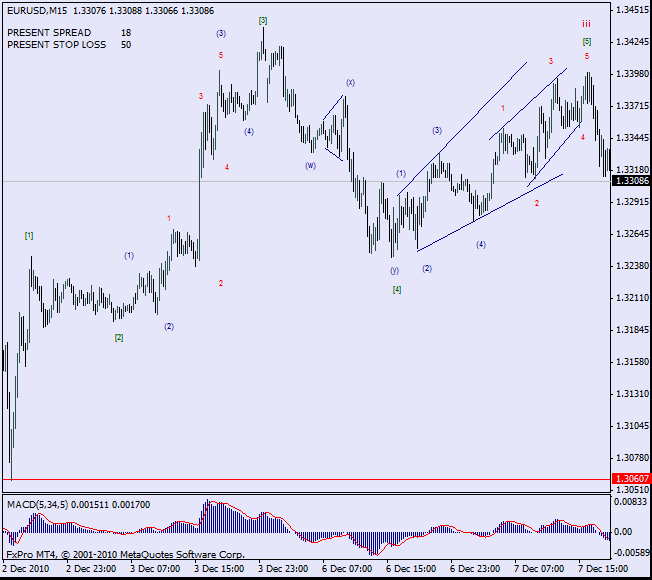This screenshot has height=580, width=652.
Task: Select the PRESENT STOP LOSS label
Action: (x=56, y=45)
